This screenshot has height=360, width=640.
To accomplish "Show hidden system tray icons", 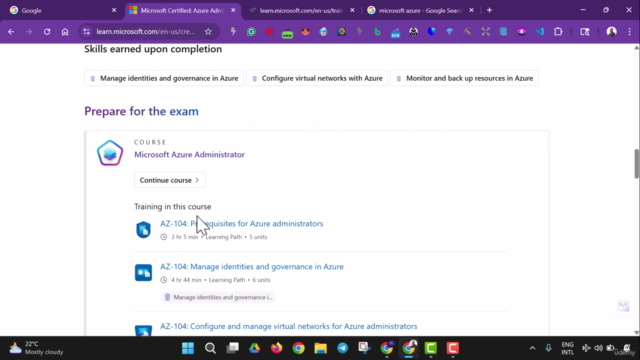I will pyautogui.click(x=532, y=348).
